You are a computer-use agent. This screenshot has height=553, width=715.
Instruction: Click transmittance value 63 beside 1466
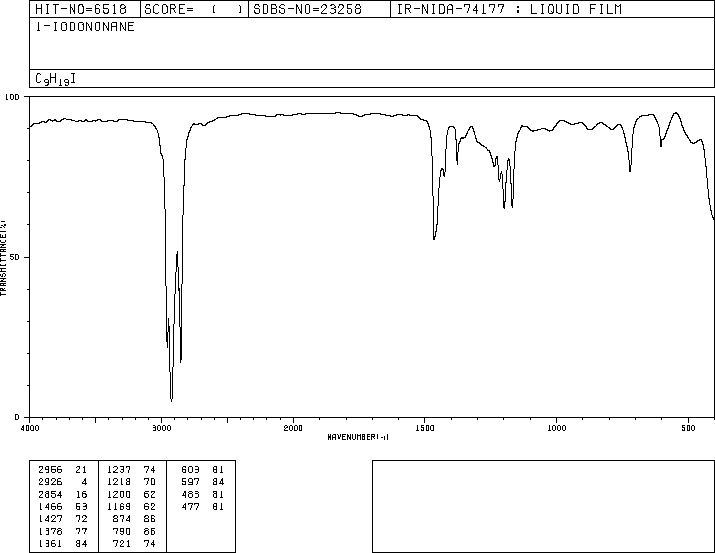pyautogui.click(x=81, y=506)
